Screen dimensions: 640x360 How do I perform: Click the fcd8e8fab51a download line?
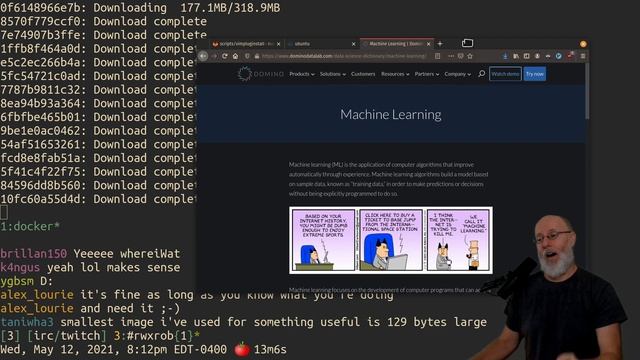(x=98, y=158)
